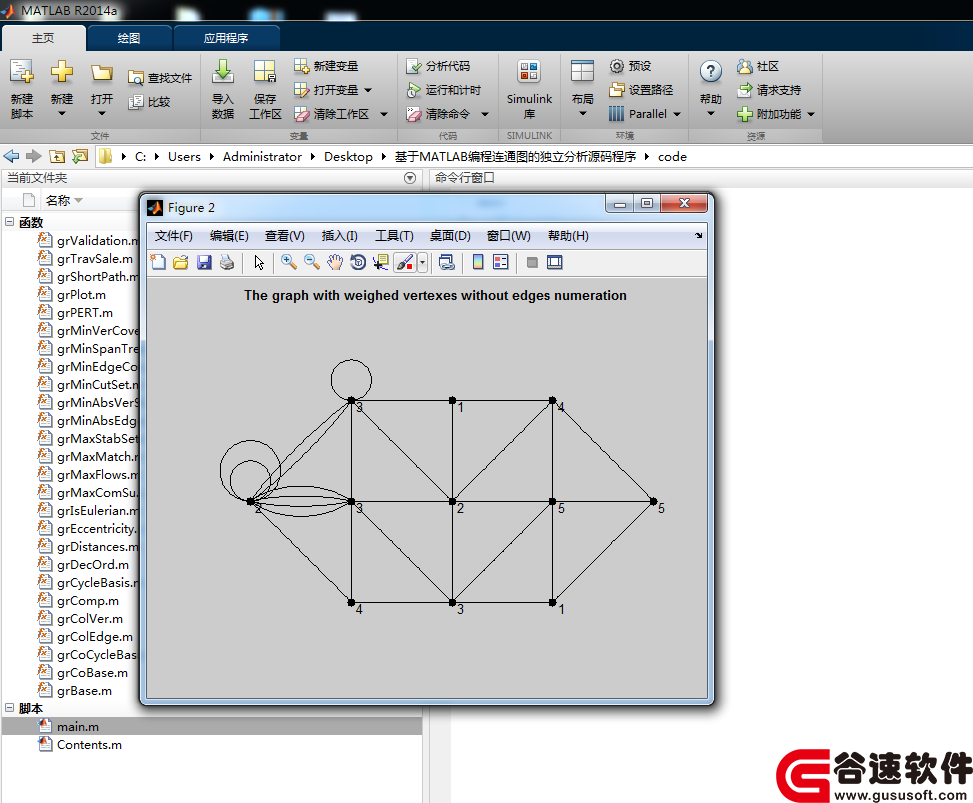Viewport: 973px width, 803px height.
Task: Select Contents.m script file
Action: [89, 745]
